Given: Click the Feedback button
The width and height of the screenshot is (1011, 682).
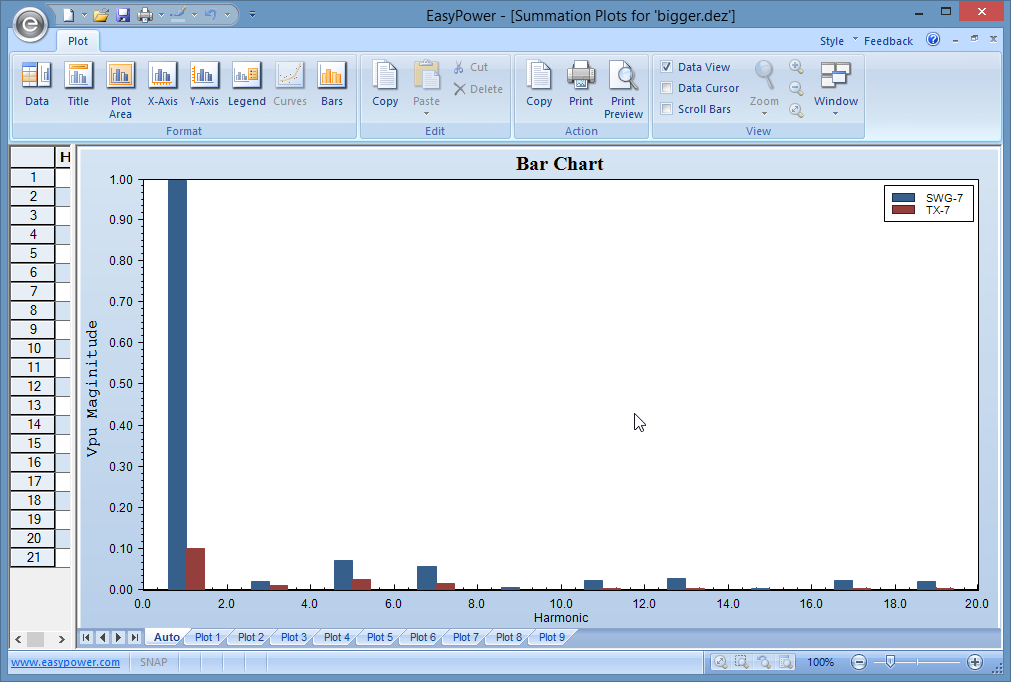Looking at the screenshot, I should [x=888, y=41].
